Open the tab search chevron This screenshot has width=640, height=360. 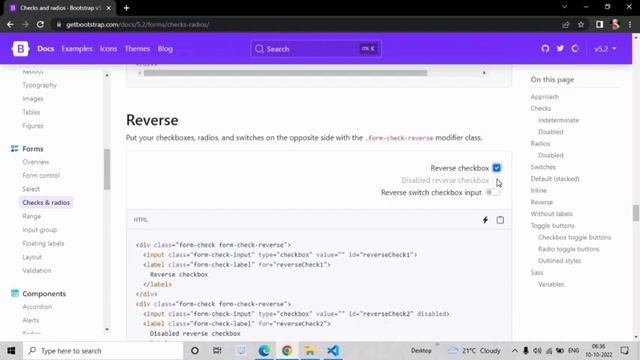pos(564,7)
